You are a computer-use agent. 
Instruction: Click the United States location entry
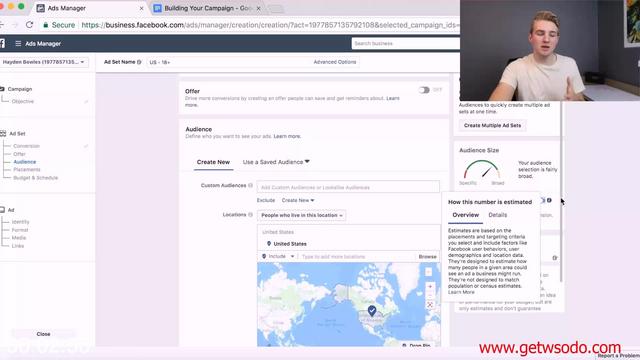tap(289, 244)
